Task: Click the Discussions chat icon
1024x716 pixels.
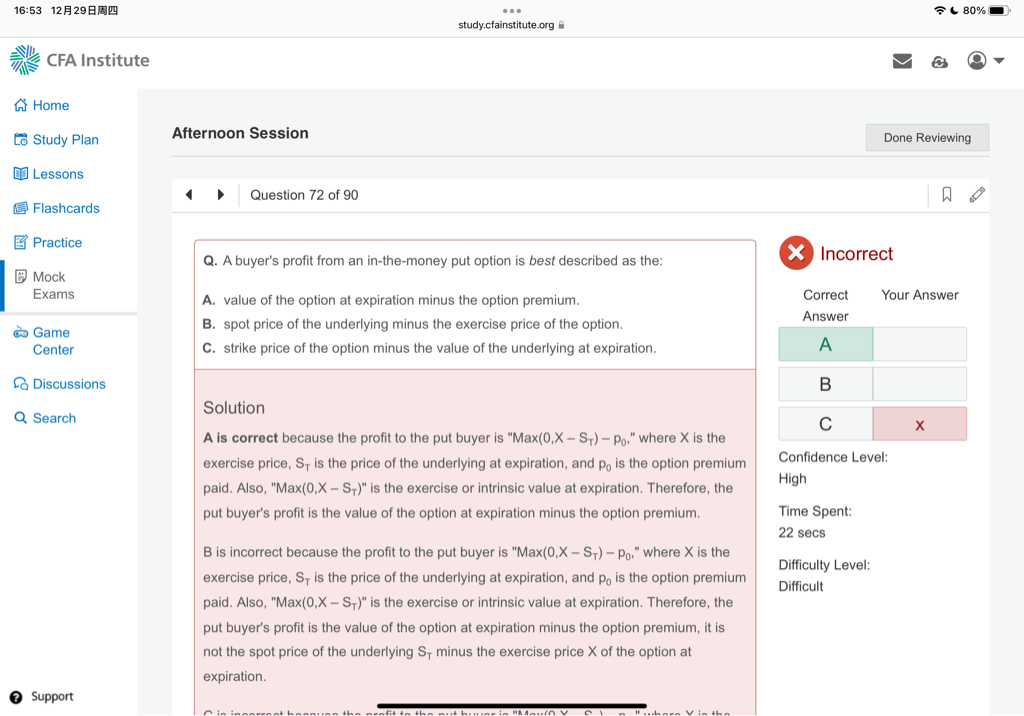Action: click(x=20, y=384)
